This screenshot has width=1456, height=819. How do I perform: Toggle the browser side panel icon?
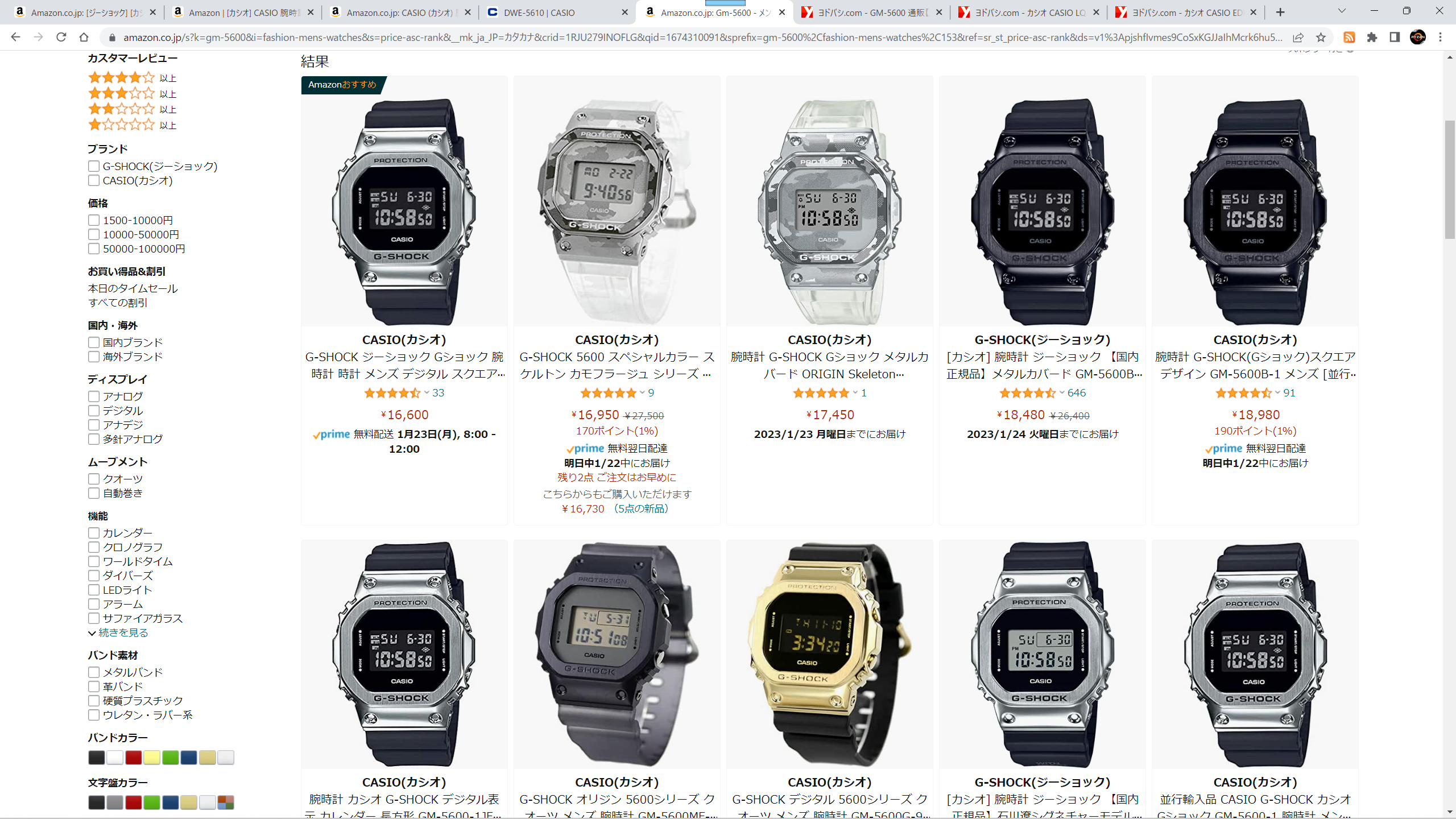[x=1395, y=37]
